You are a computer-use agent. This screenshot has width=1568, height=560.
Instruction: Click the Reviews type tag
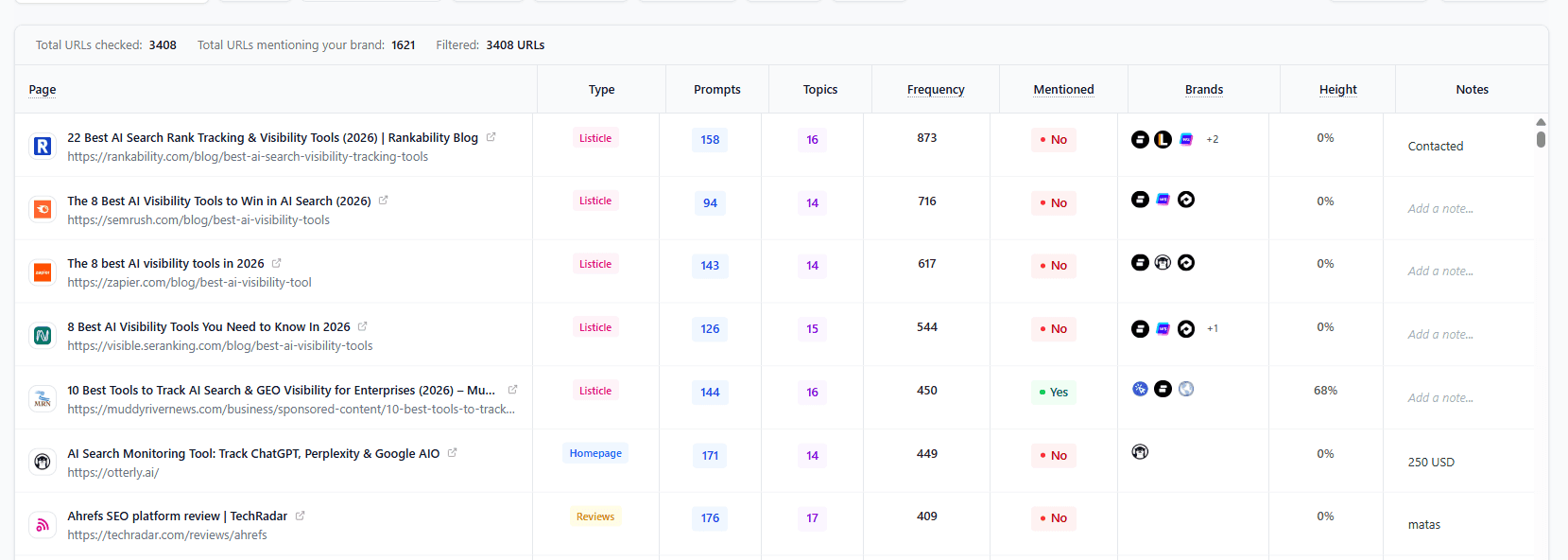coord(595,516)
